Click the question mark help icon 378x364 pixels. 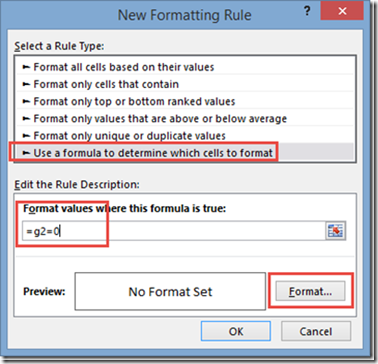coord(306,12)
